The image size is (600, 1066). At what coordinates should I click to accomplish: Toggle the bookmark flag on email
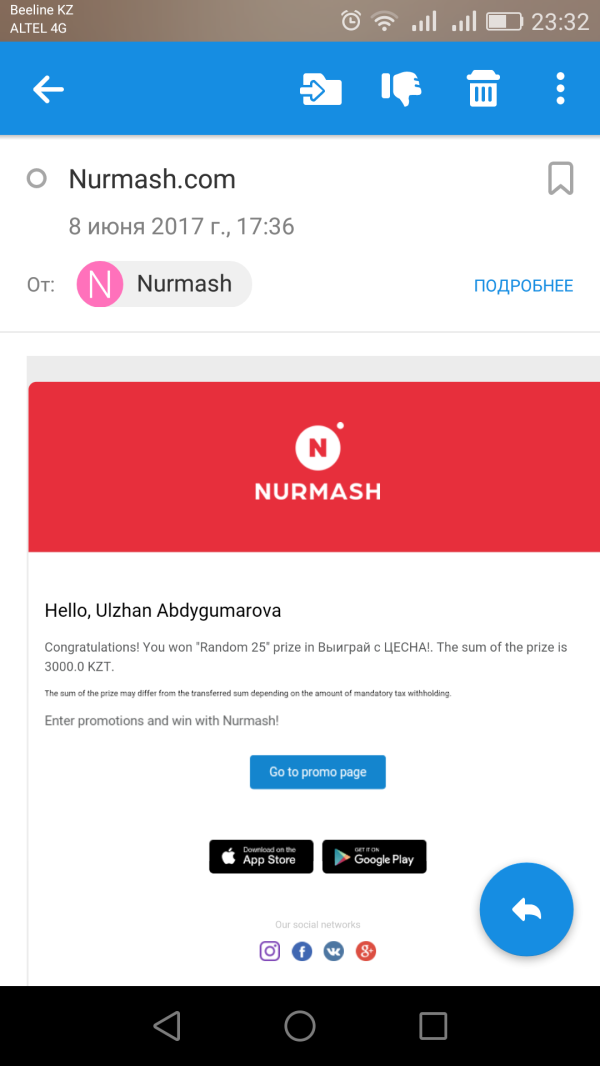coord(561,179)
